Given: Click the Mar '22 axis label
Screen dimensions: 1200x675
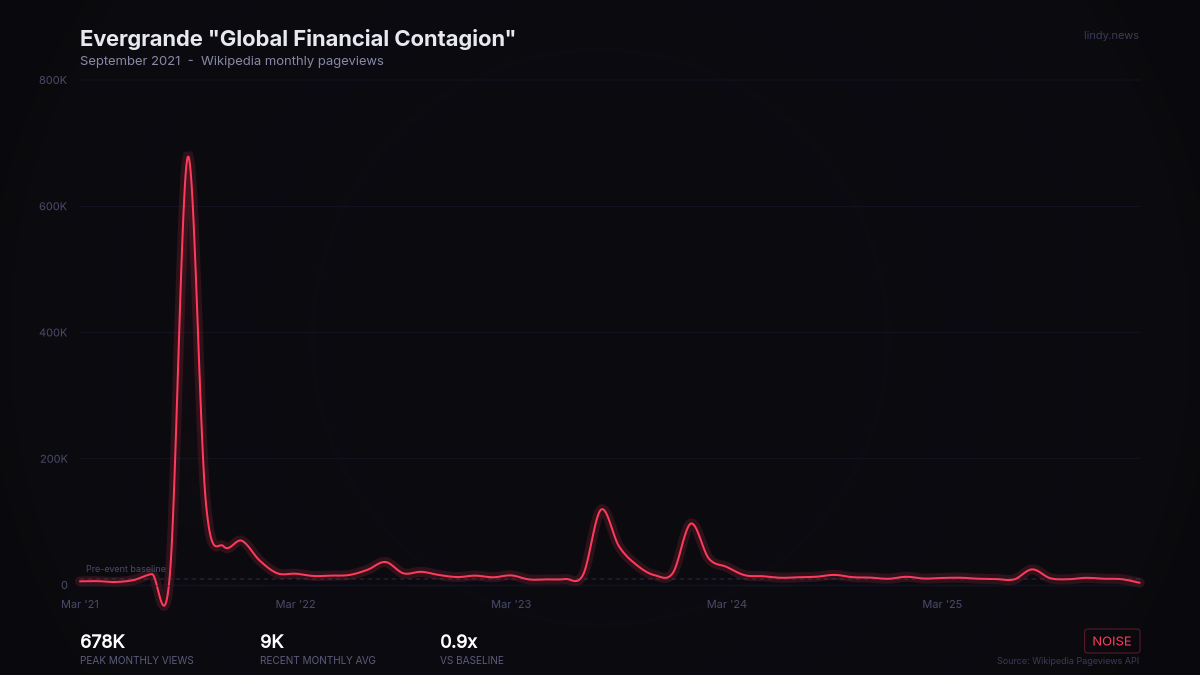Looking at the screenshot, I should pos(294,604).
